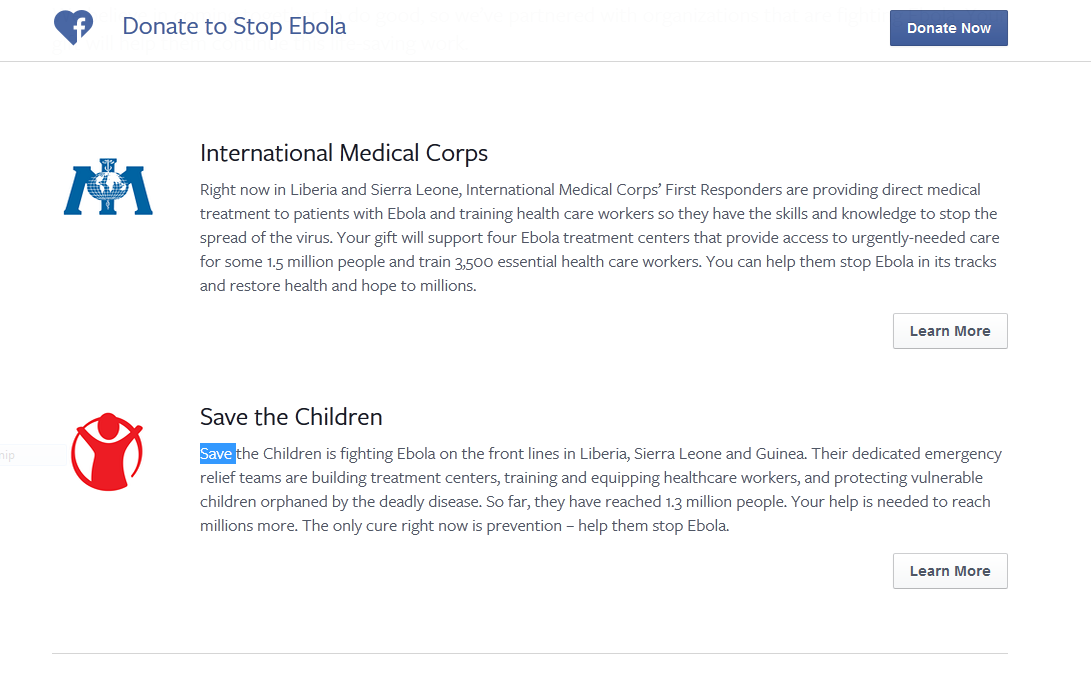Click the International Medical Corps blue logo
Screen dimensions: 1091x684
pyautogui.click(x=108, y=186)
